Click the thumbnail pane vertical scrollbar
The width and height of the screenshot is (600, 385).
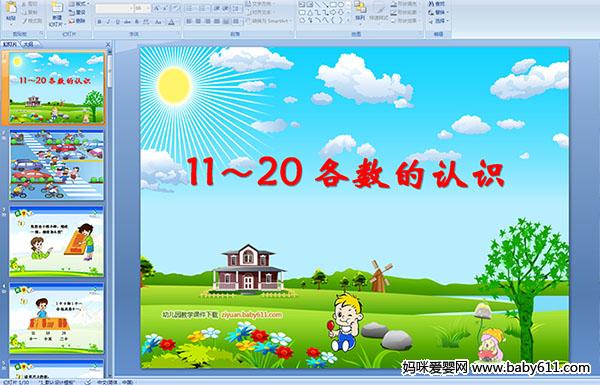(x=110, y=214)
